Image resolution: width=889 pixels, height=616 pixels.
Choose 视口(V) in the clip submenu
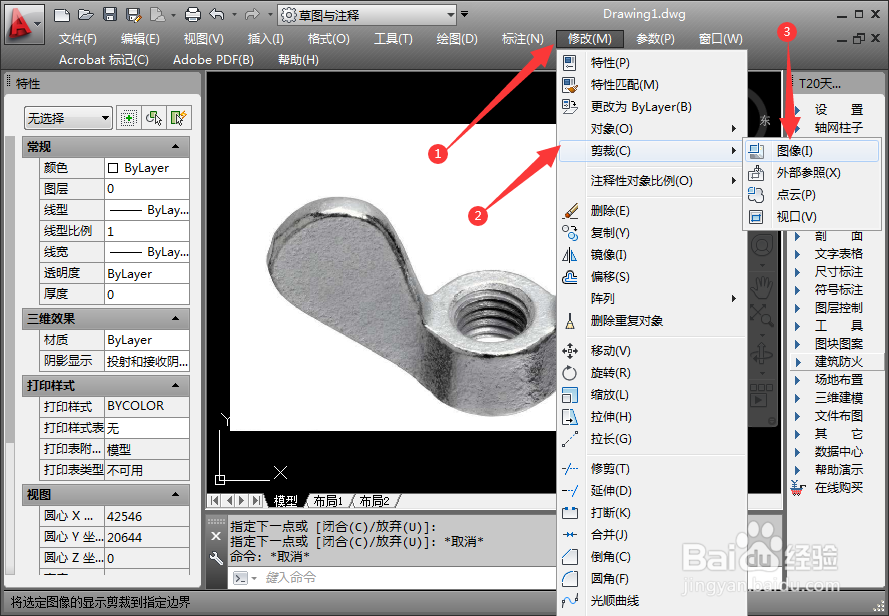pos(812,217)
